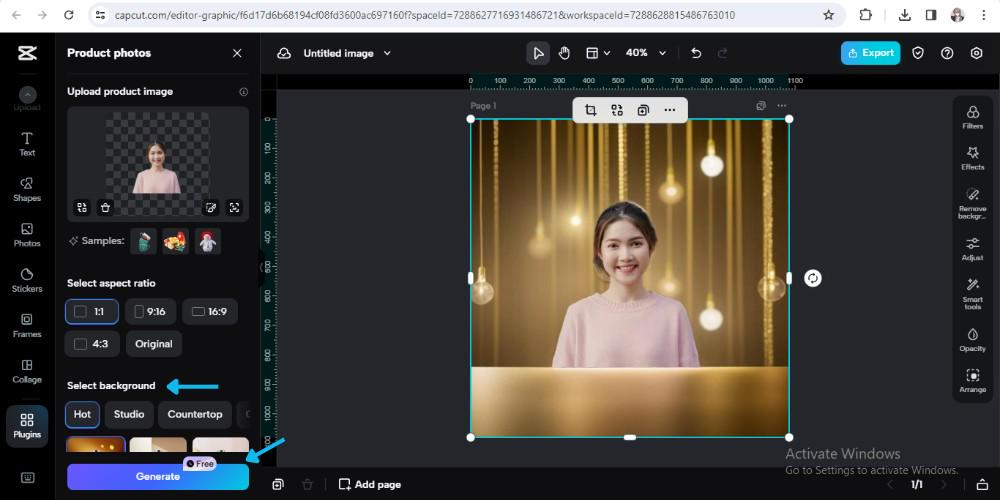Select 4:3 aspect ratio
Image resolution: width=1000 pixels, height=500 pixels.
pos(92,344)
